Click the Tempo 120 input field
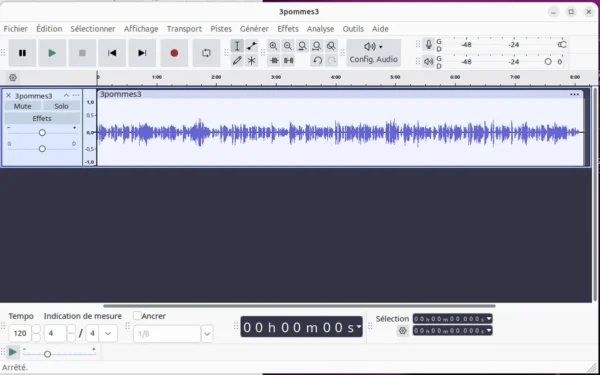600x375 pixels. pos(20,333)
